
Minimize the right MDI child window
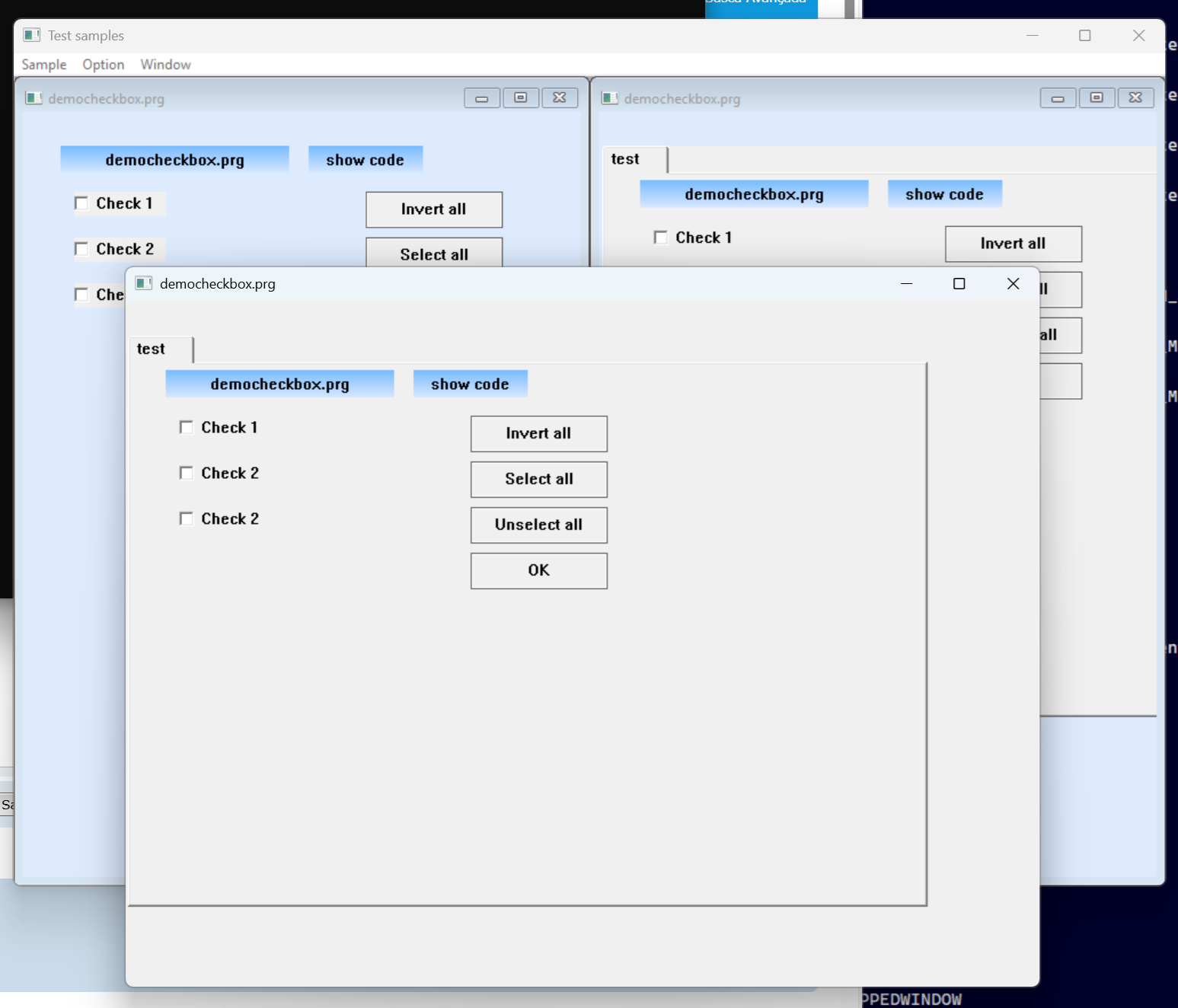[1058, 98]
